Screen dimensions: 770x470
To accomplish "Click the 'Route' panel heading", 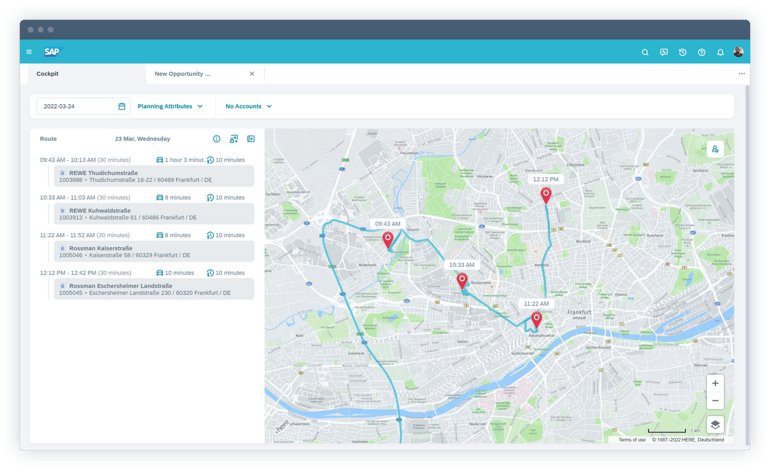I will [48, 139].
